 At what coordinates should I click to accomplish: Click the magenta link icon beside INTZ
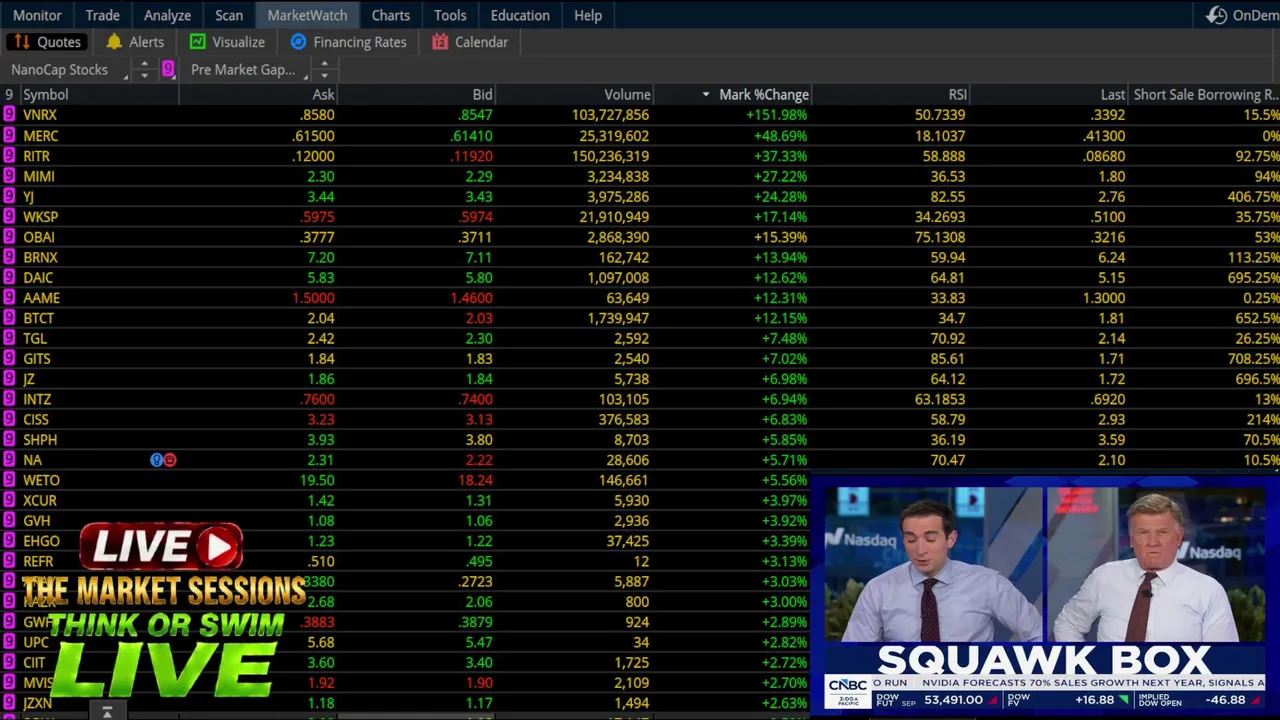tap(9, 399)
